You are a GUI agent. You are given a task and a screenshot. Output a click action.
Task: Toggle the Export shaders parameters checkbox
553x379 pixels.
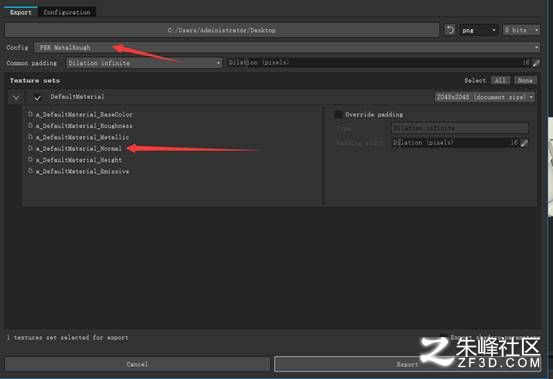click(443, 337)
